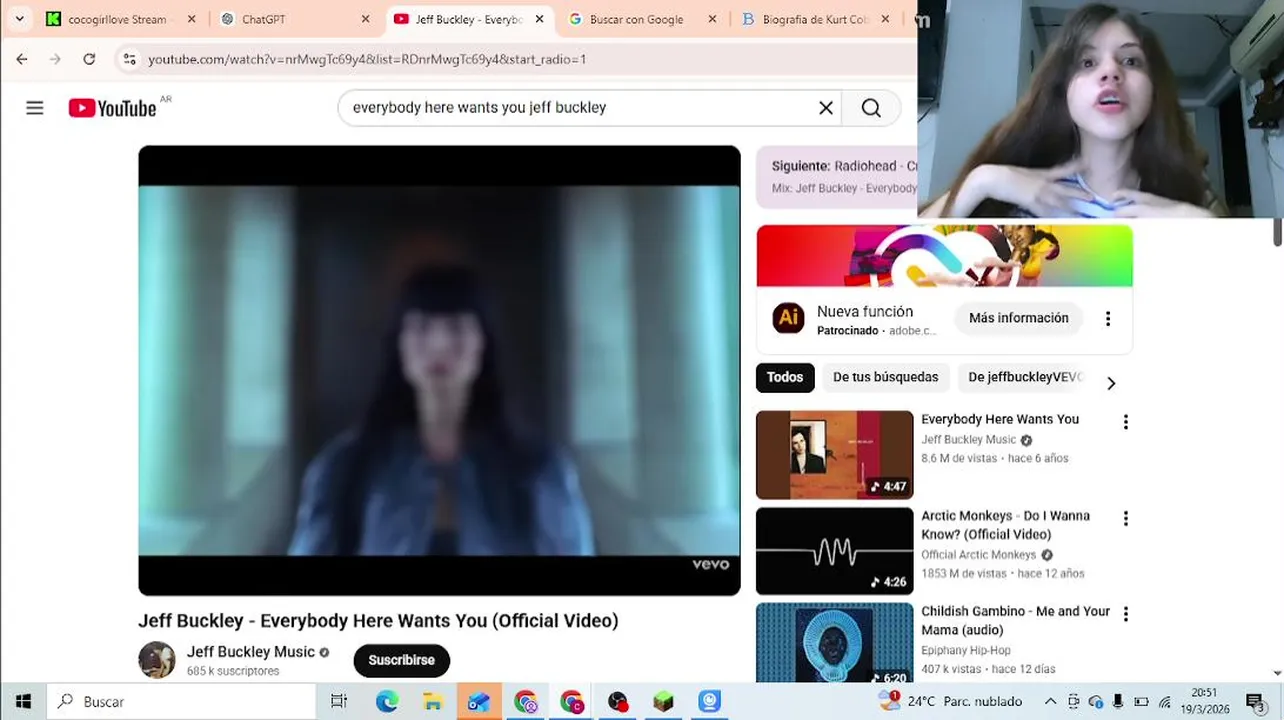Click the colorful Adobe ad banner
The width and height of the screenshot is (1284, 720).
point(944,256)
